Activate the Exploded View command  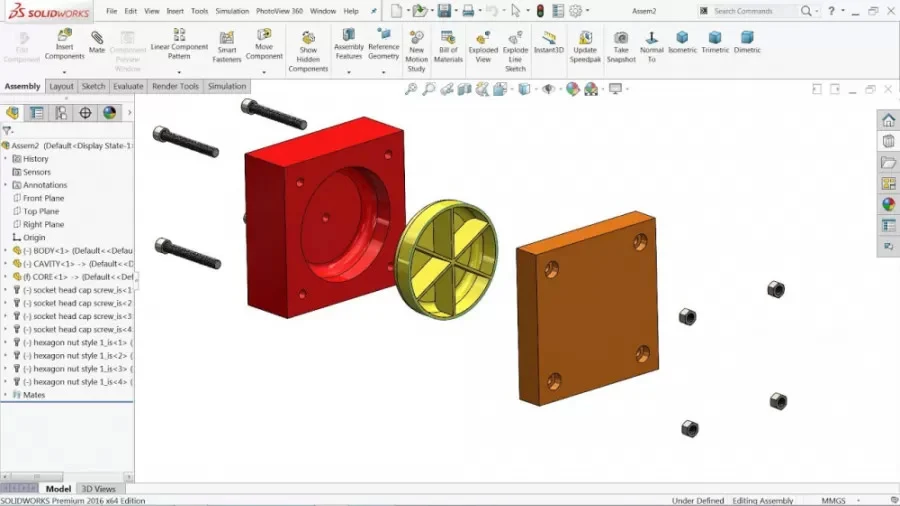(x=483, y=46)
